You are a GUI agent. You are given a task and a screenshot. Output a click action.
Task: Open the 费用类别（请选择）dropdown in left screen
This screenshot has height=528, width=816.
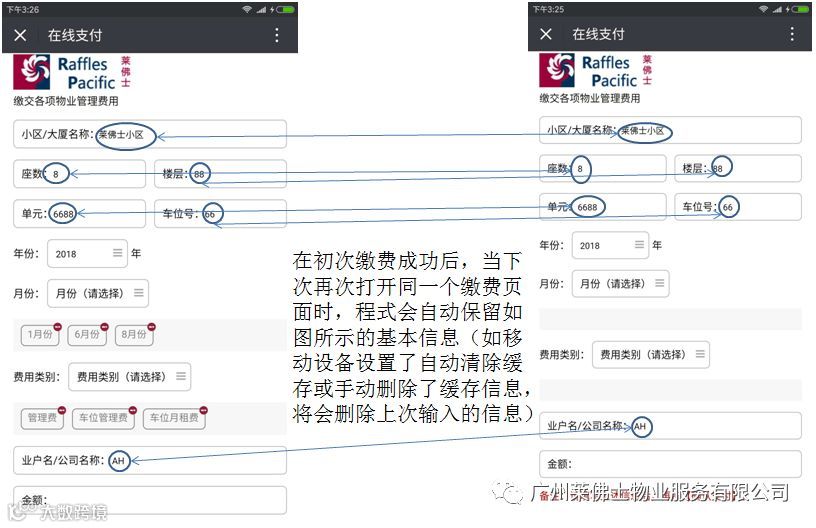coord(130,377)
